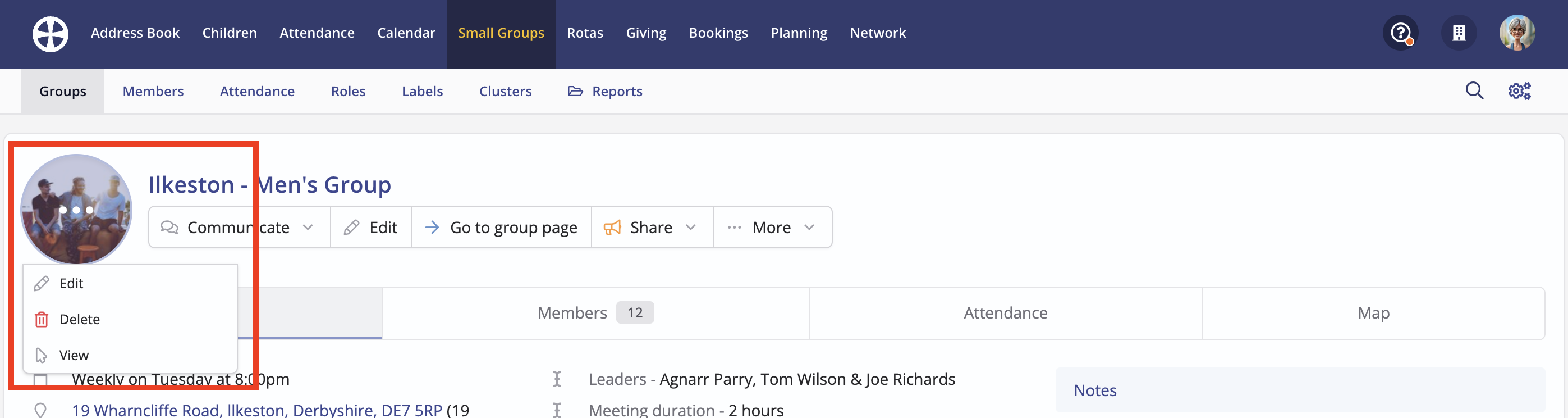Switch to Clusters sub-tab

pyautogui.click(x=505, y=92)
